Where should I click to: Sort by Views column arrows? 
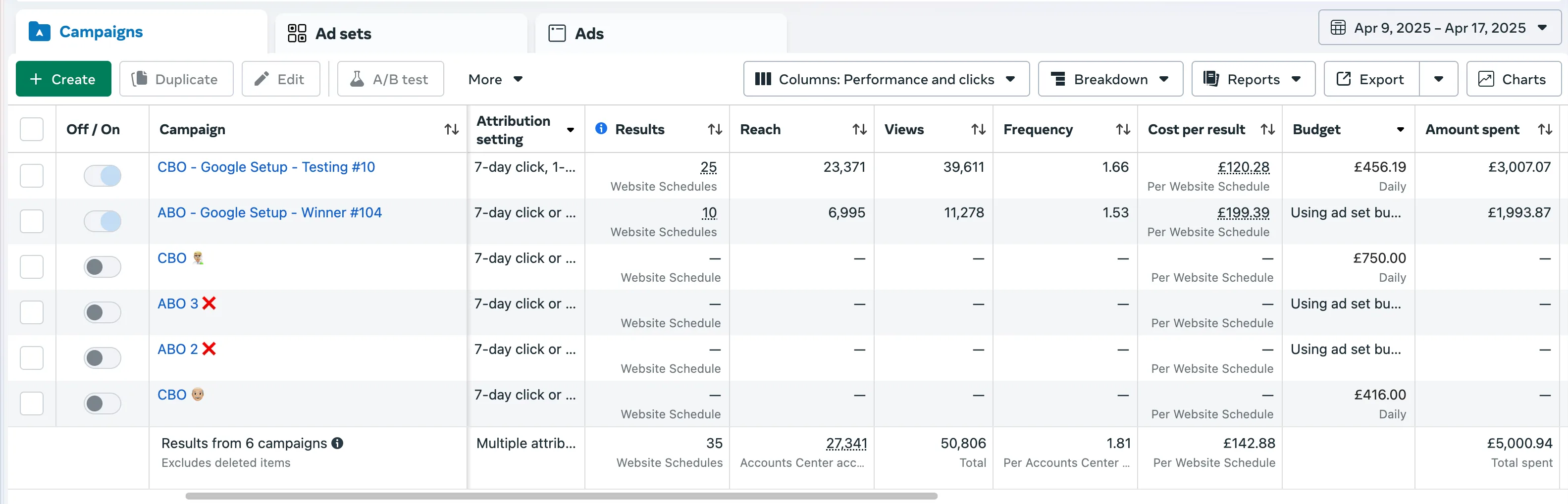tap(978, 129)
